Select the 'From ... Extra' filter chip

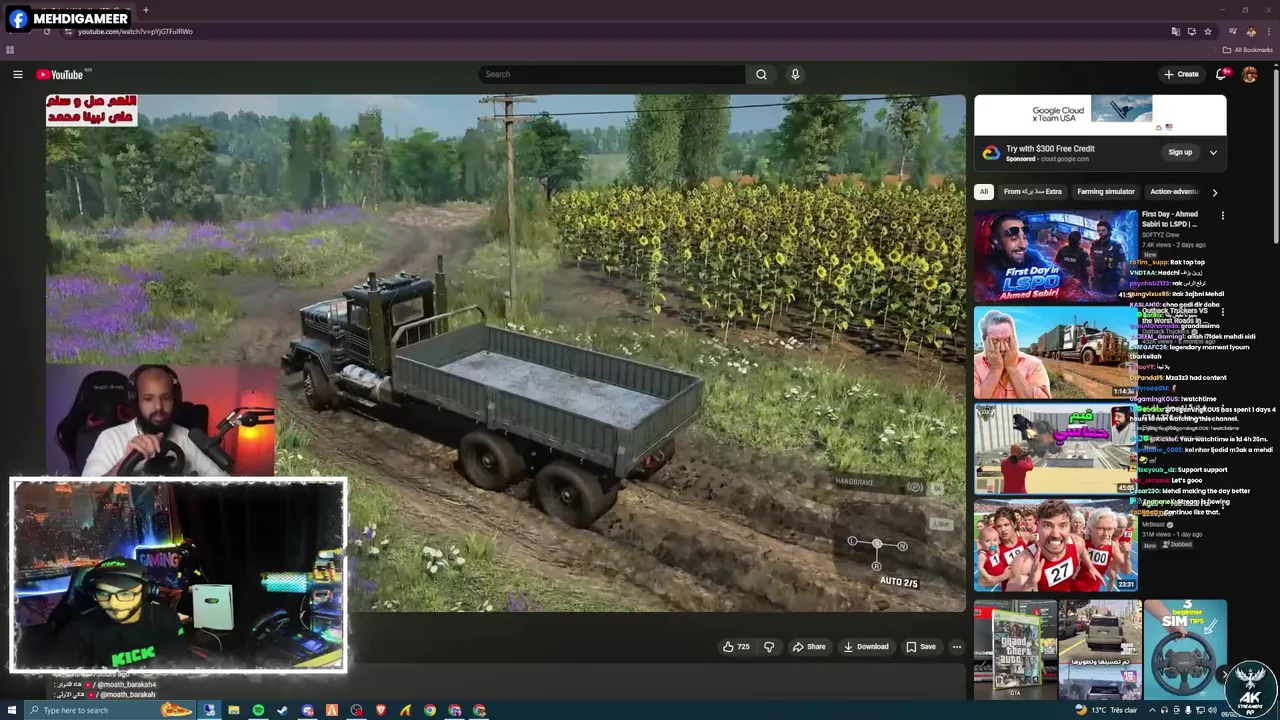1032,192
